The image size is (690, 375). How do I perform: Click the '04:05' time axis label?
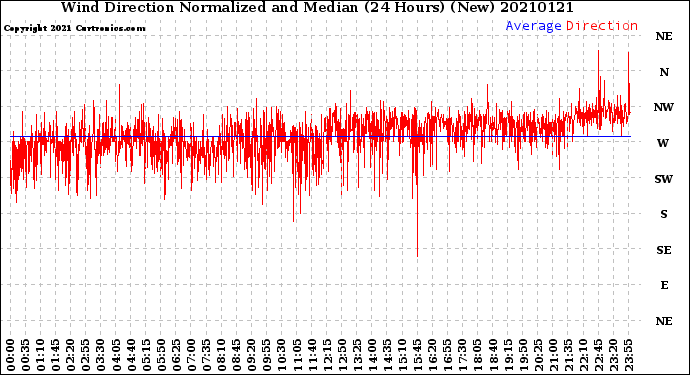pyautogui.click(x=116, y=356)
